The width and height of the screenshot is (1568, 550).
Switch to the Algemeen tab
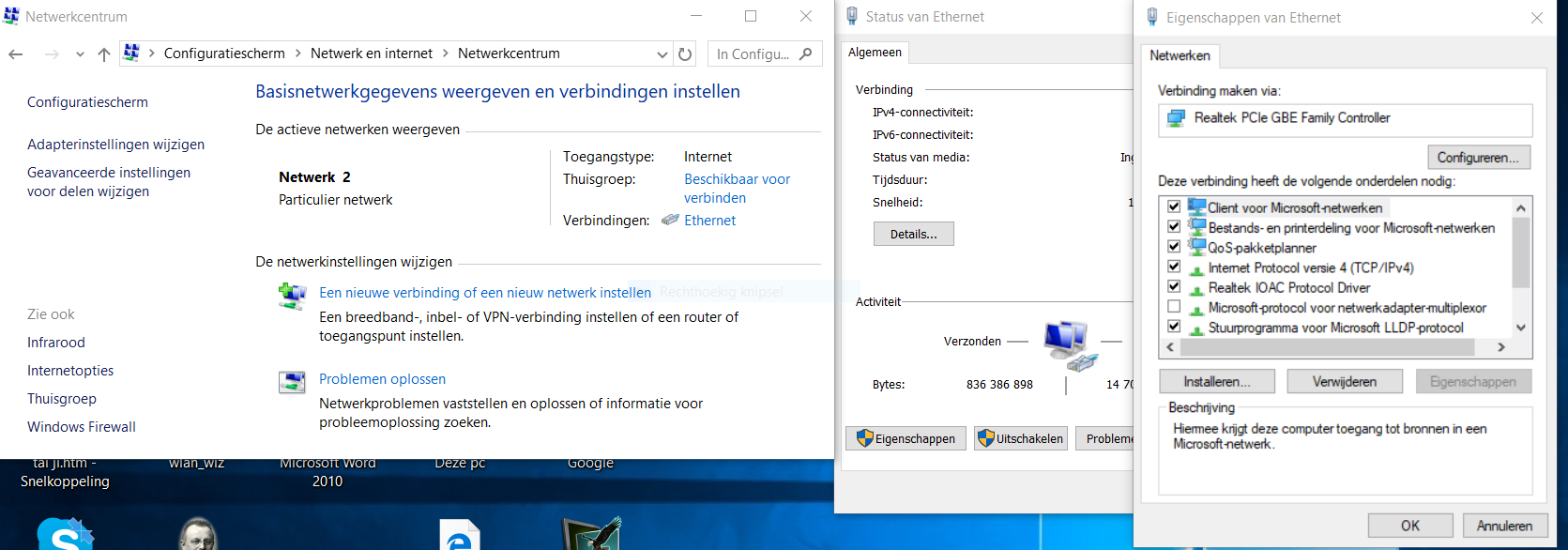coord(875,53)
